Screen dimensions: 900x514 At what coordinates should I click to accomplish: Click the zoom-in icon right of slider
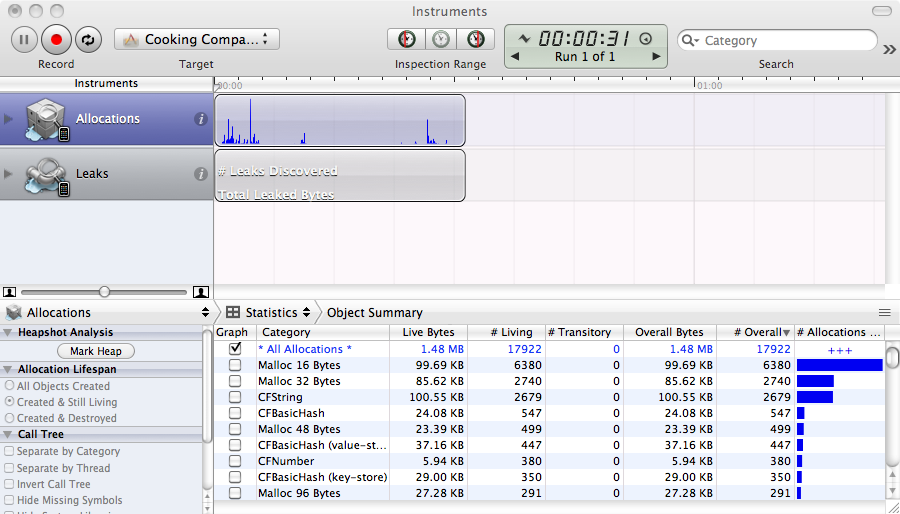[x=200, y=292]
